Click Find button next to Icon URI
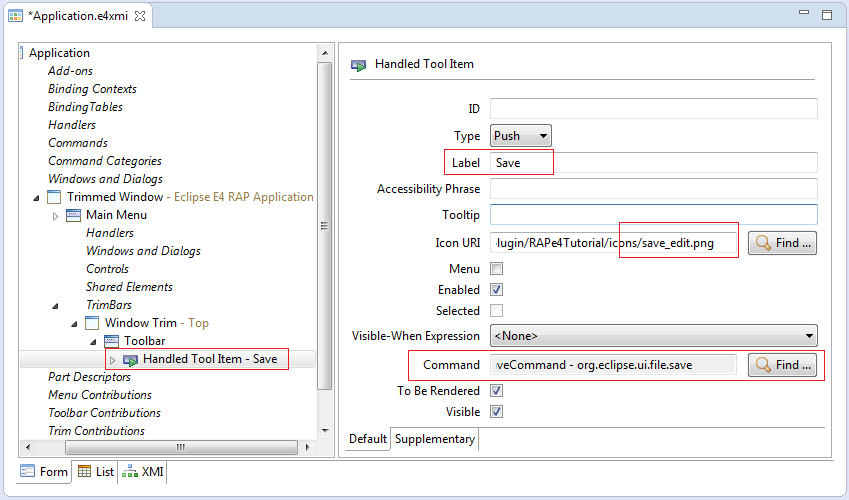The image size is (849, 500). pos(782,243)
